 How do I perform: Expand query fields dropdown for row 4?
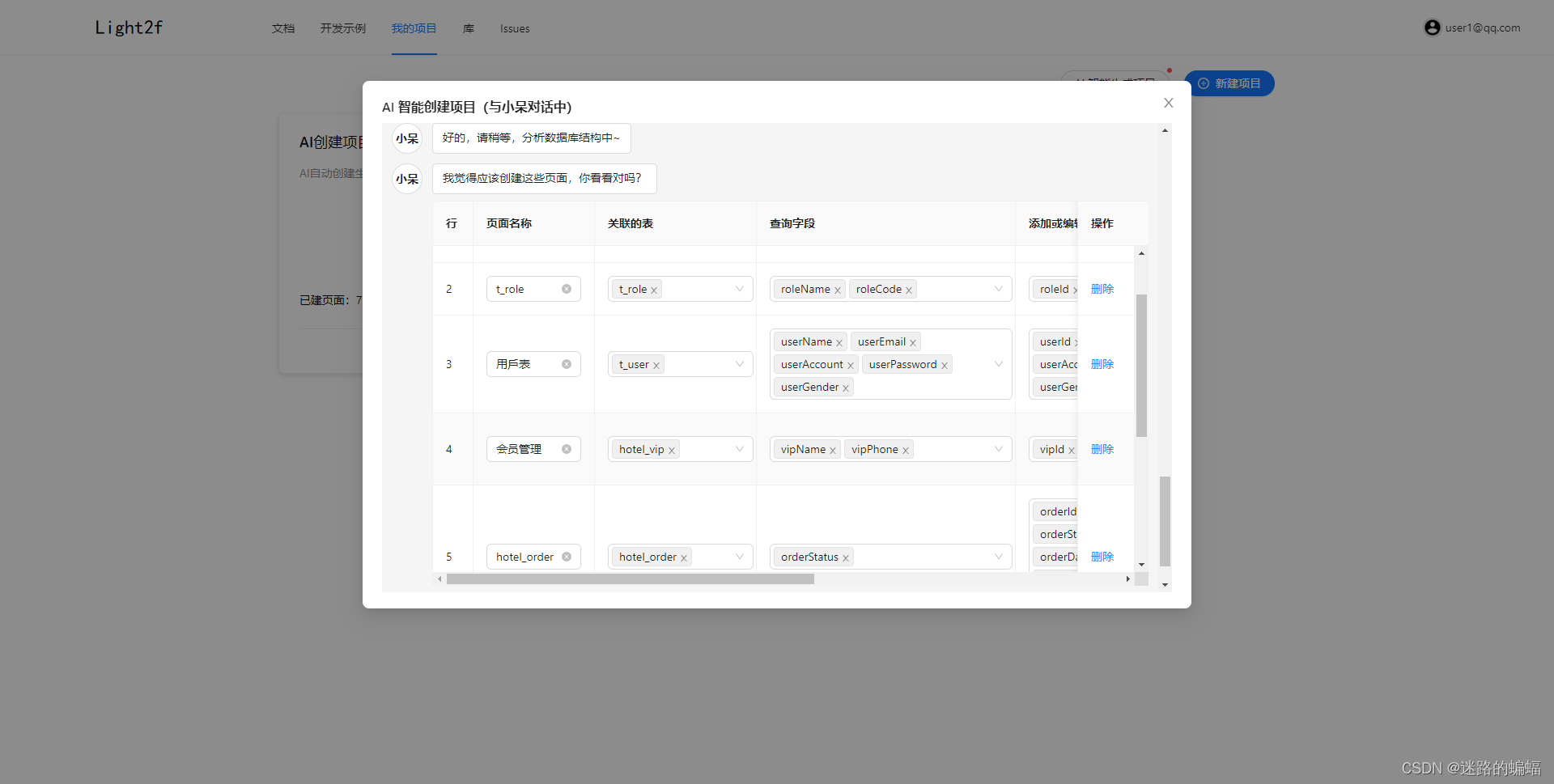[x=999, y=449]
